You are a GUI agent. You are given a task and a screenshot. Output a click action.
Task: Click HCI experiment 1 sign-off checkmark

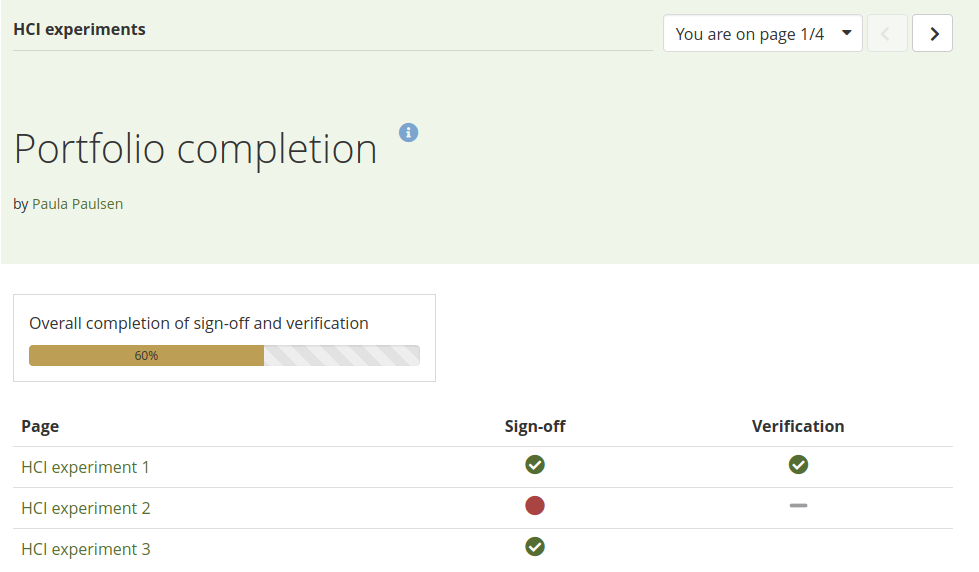(x=535, y=464)
